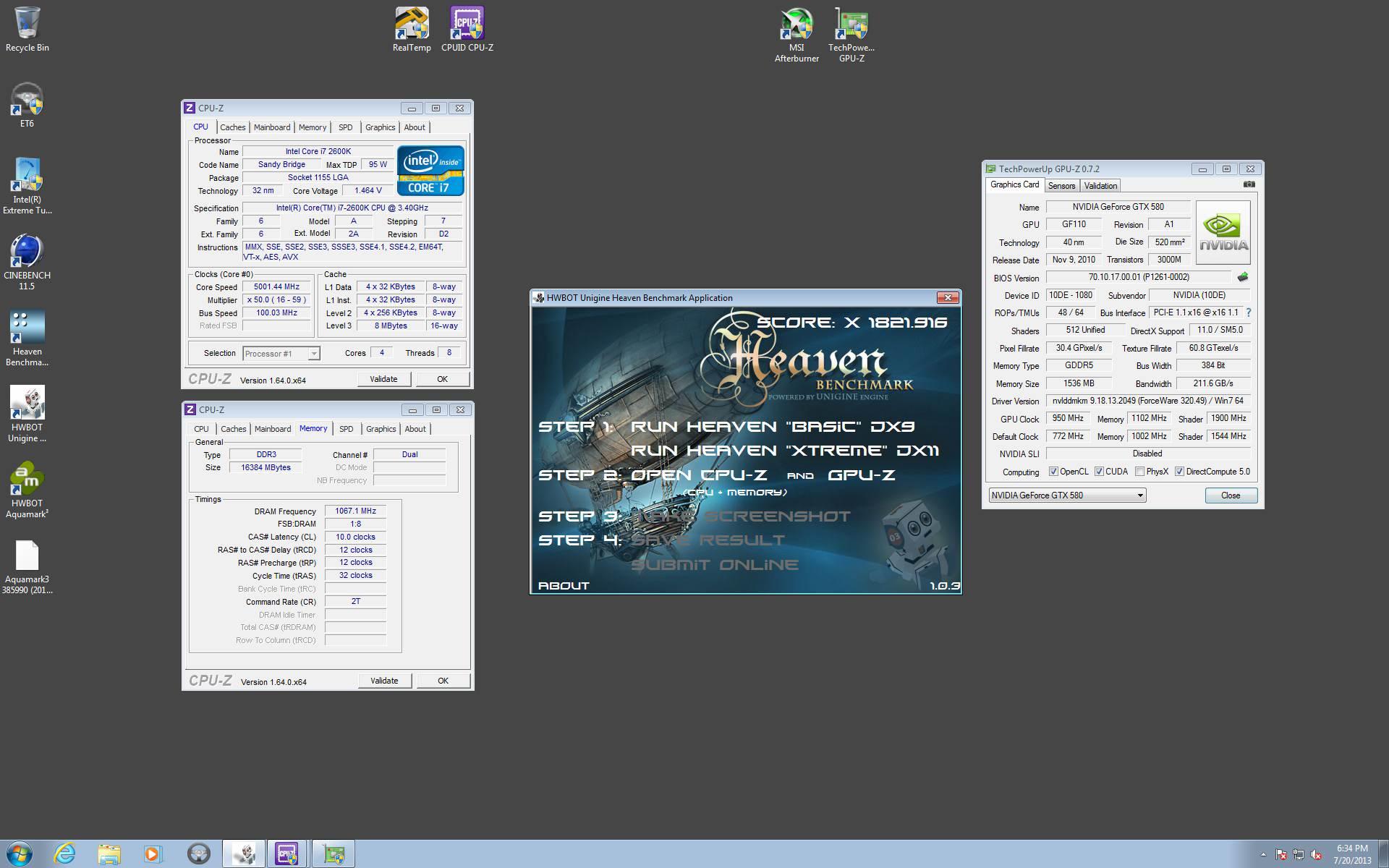Image resolution: width=1389 pixels, height=868 pixels.
Task: Toggle the DirectCompute 5.0 checkbox
Action: pyautogui.click(x=1179, y=472)
